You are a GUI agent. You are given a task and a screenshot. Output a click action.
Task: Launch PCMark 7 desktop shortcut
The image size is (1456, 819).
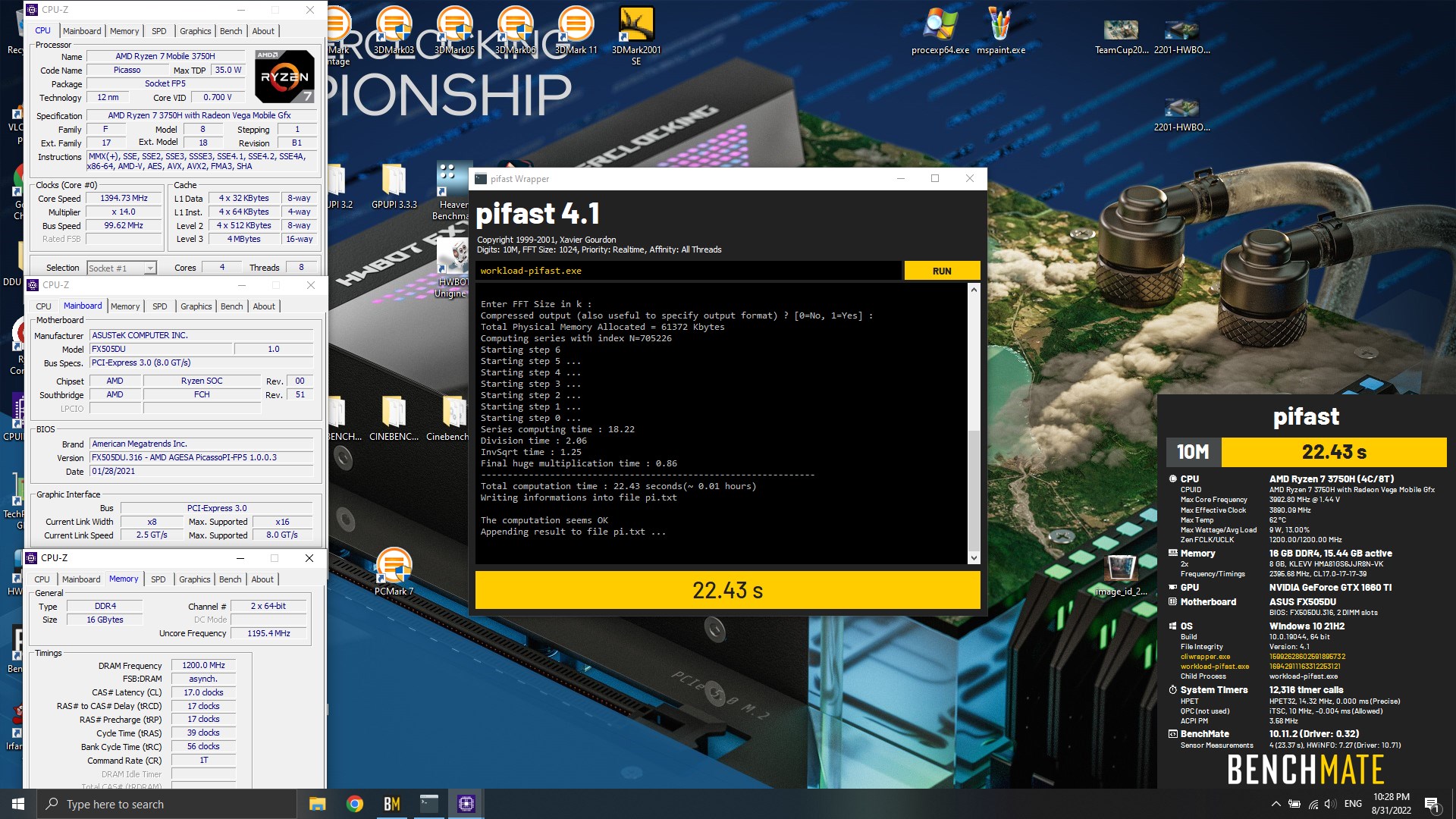(x=394, y=572)
